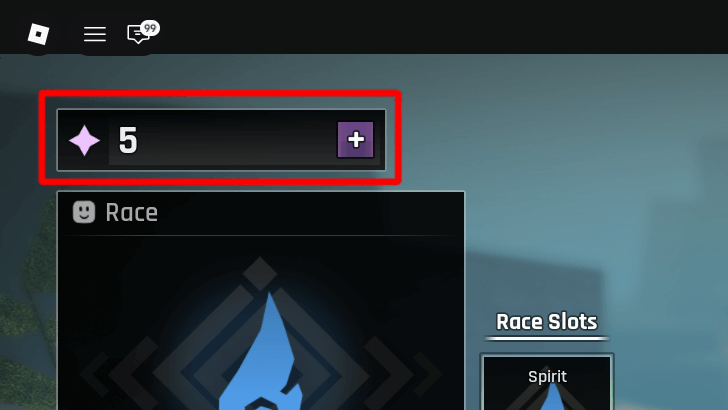The height and width of the screenshot is (410, 728).
Task: Open the chat speech bubble icon
Action: (138, 35)
